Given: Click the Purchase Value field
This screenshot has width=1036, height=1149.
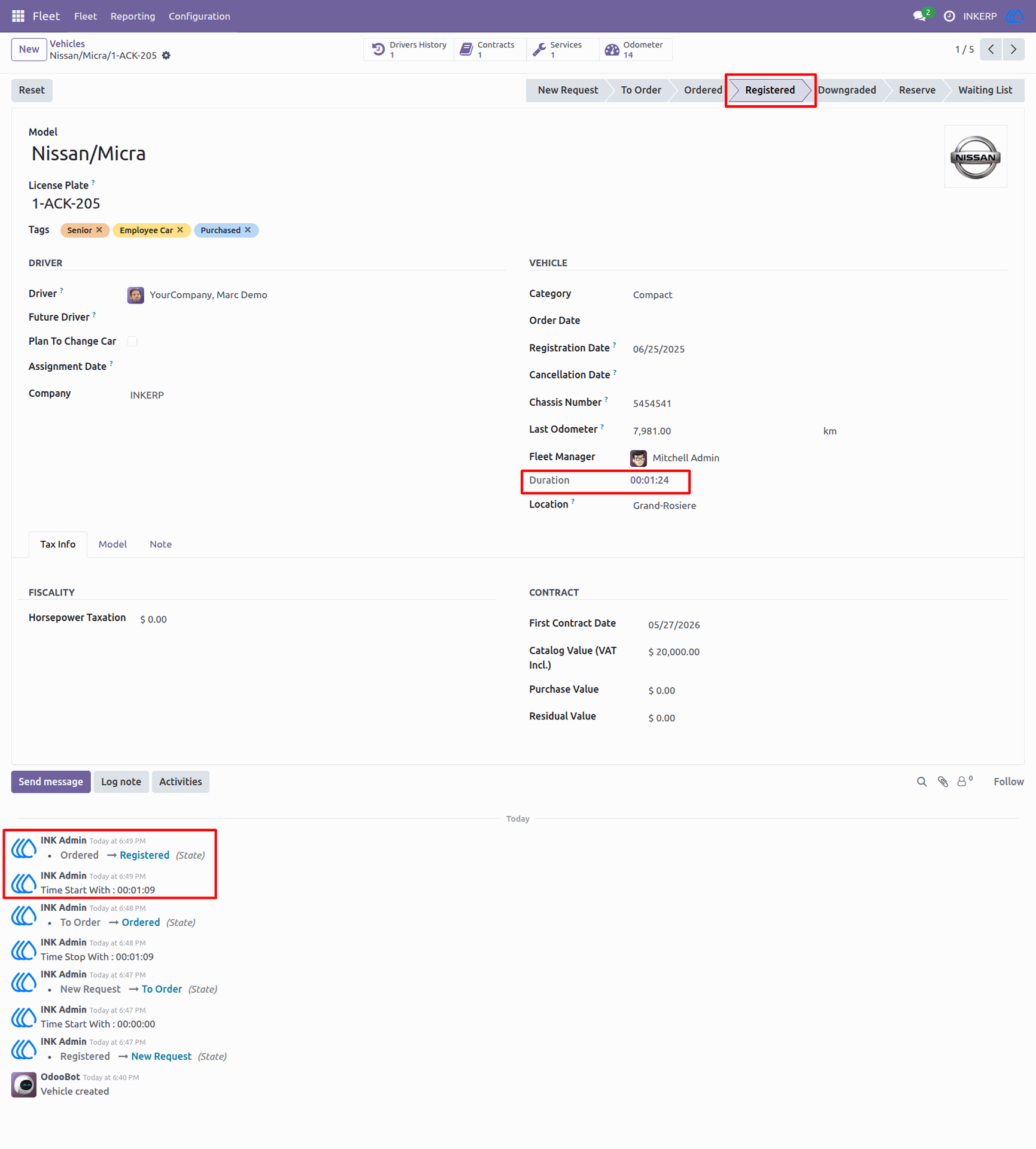Looking at the screenshot, I should click(827, 691).
